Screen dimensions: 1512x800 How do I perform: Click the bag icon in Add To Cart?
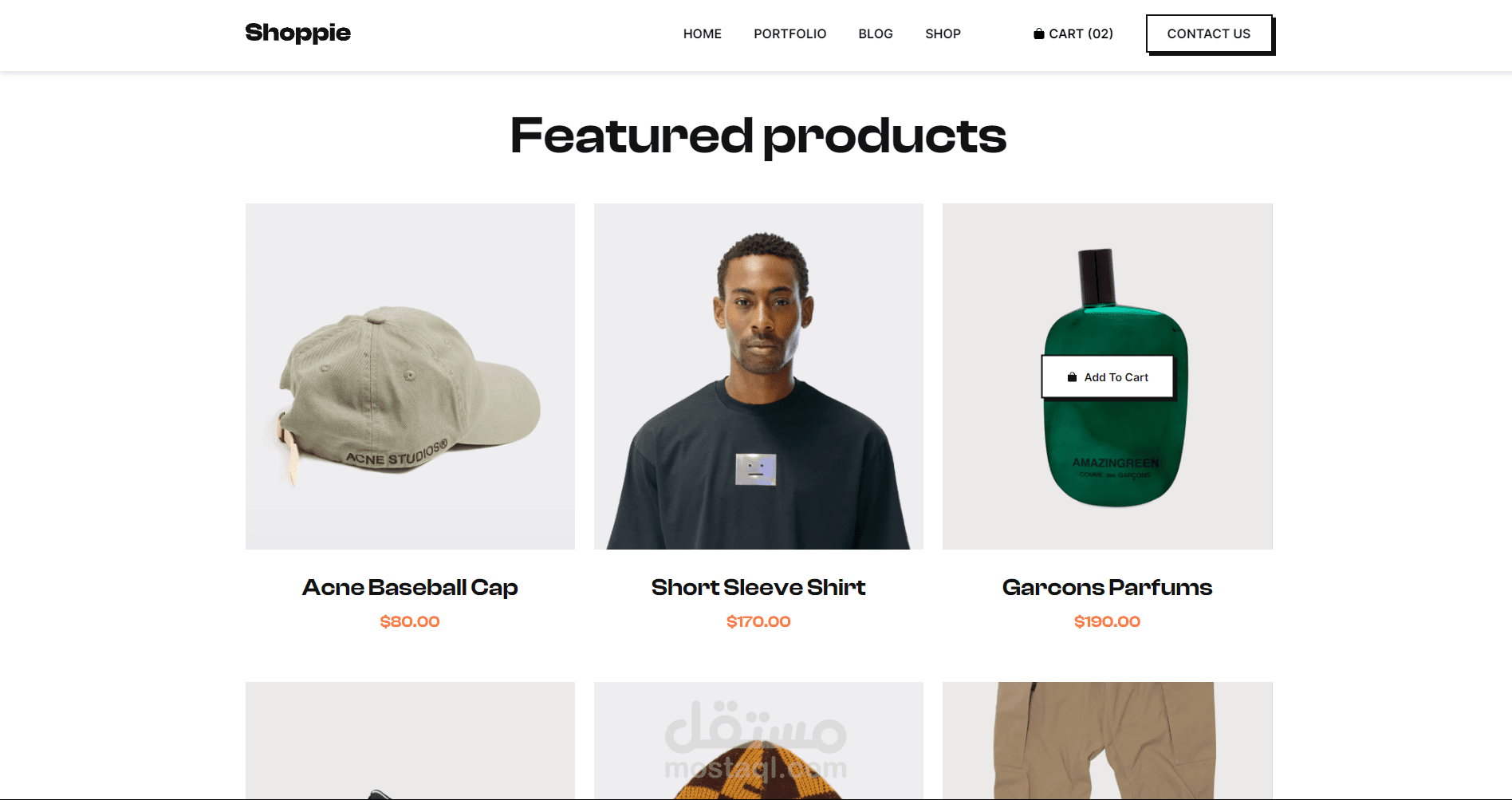[x=1072, y=377]
